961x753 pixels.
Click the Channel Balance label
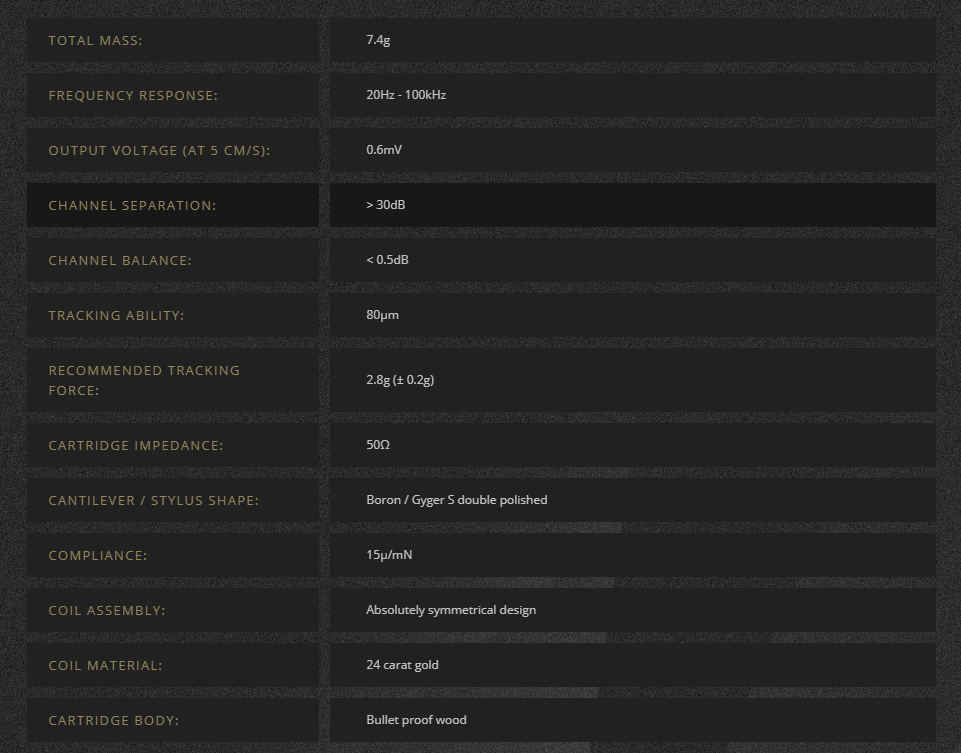point(120,260)
